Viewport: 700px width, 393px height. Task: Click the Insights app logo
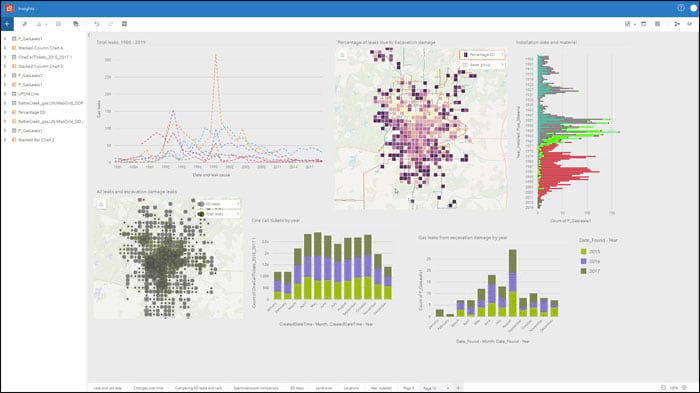pyautogui.click(x=9, y=8)
